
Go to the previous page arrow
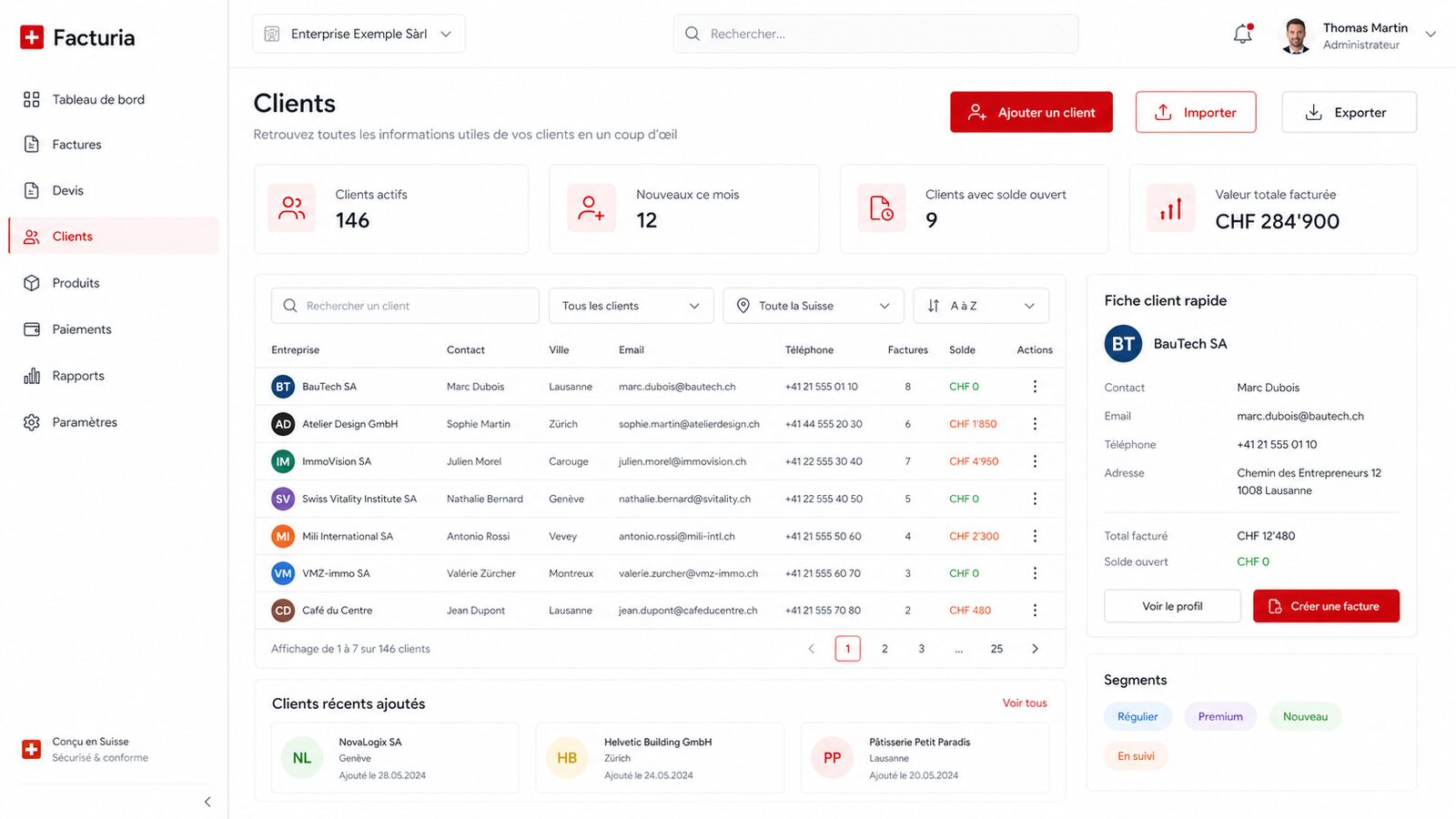[812, 649]
